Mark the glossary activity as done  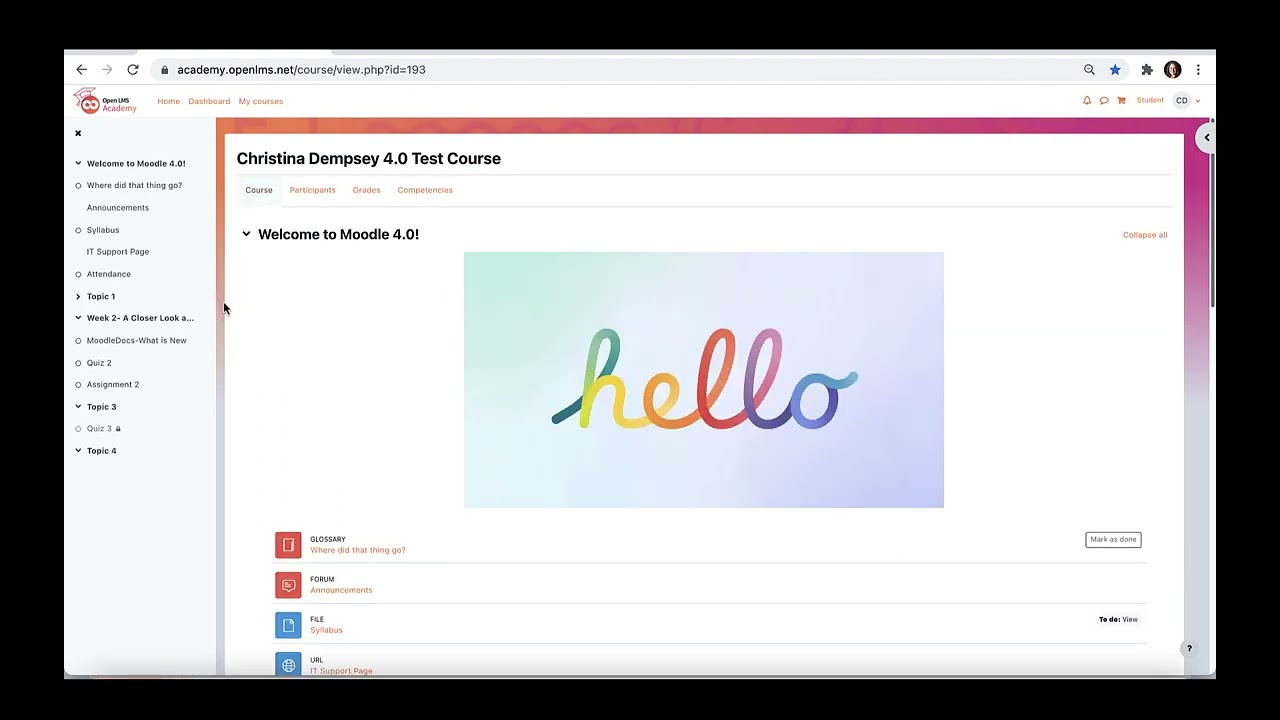[x=1113, y=539]
